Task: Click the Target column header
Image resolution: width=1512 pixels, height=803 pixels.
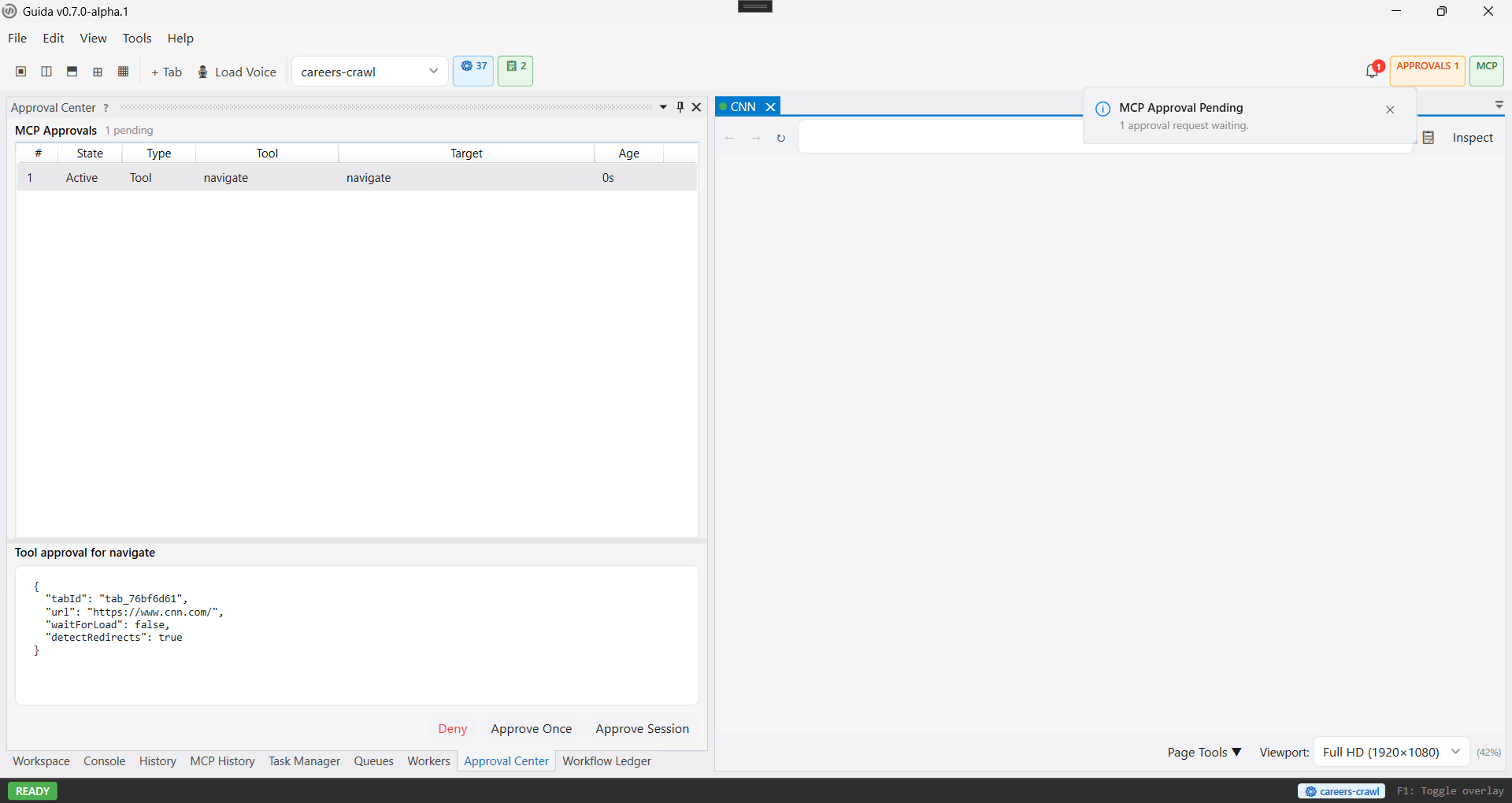Action: pos(466,153)
